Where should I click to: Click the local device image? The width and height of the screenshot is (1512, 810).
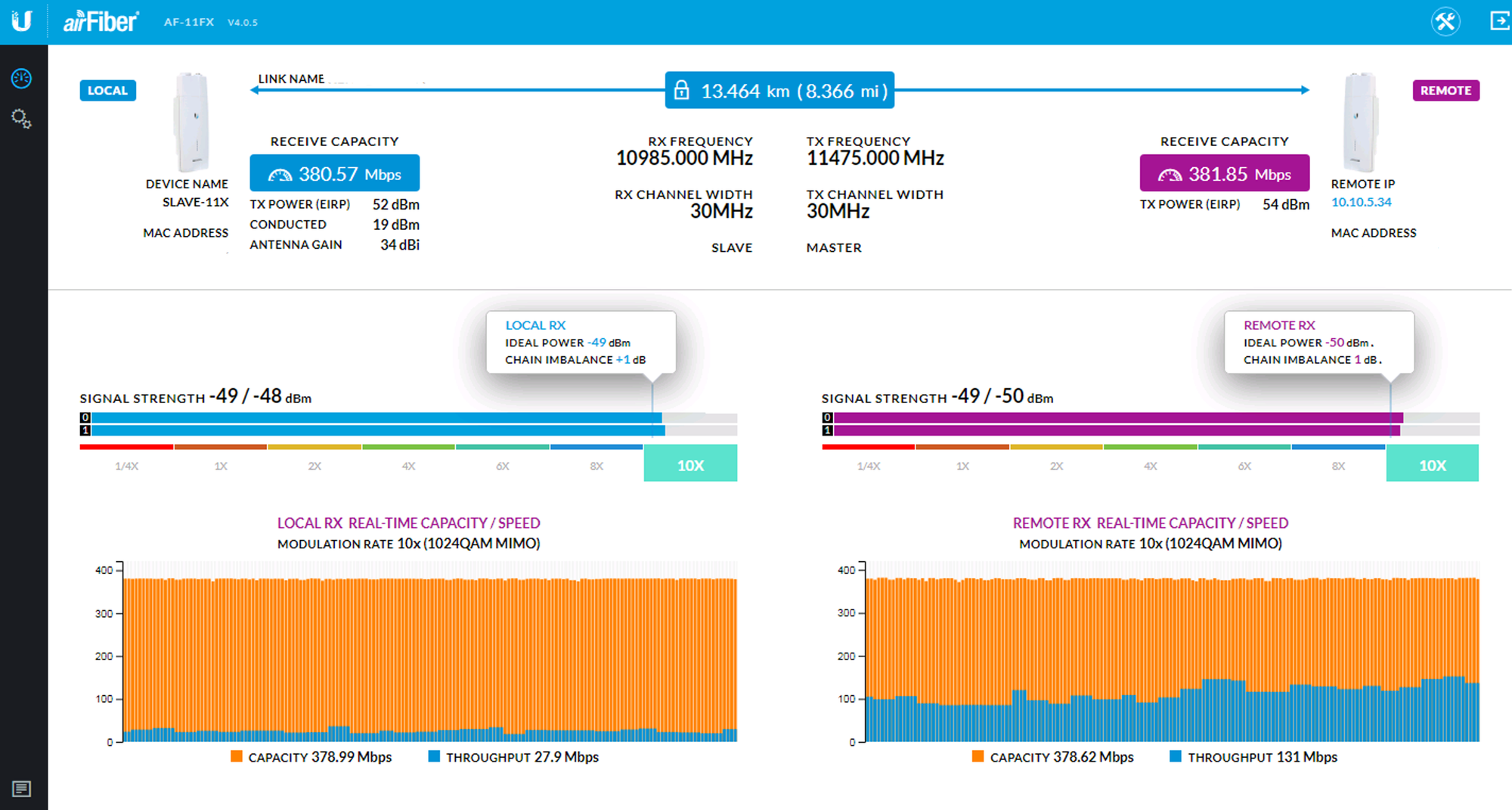point(192,123)
